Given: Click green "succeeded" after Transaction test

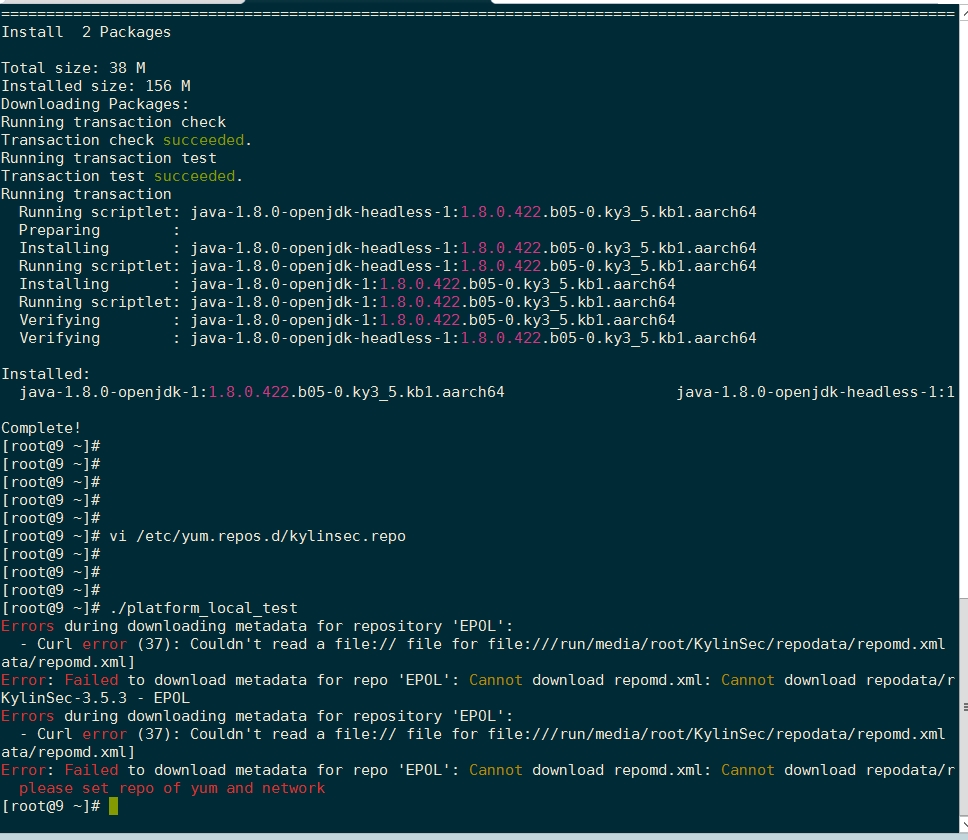Looking at the screenshot, I should coord(194,176).
